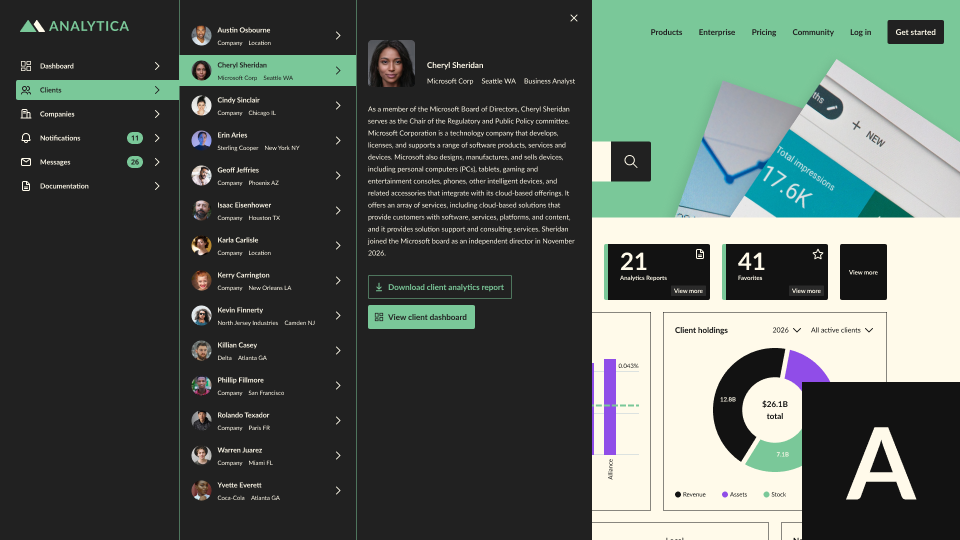Click the star icon on Favorites card
This screenshot has width=960, height=540.
click(x=818, y=255)
